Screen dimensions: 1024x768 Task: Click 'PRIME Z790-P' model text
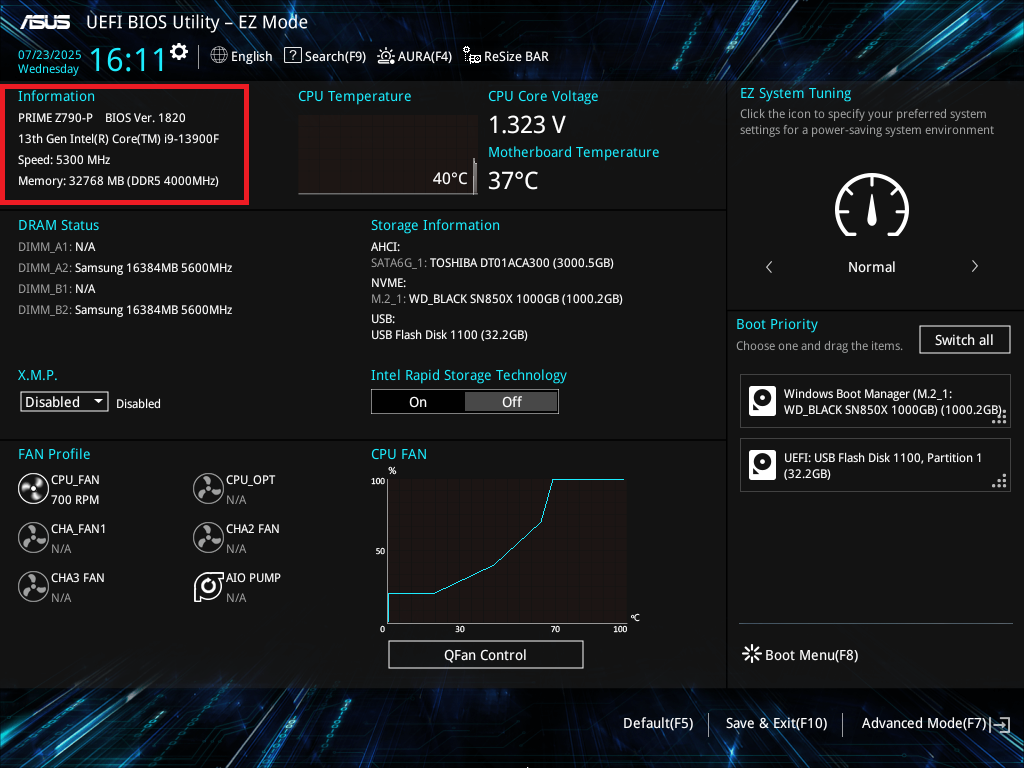pos(56,118)
